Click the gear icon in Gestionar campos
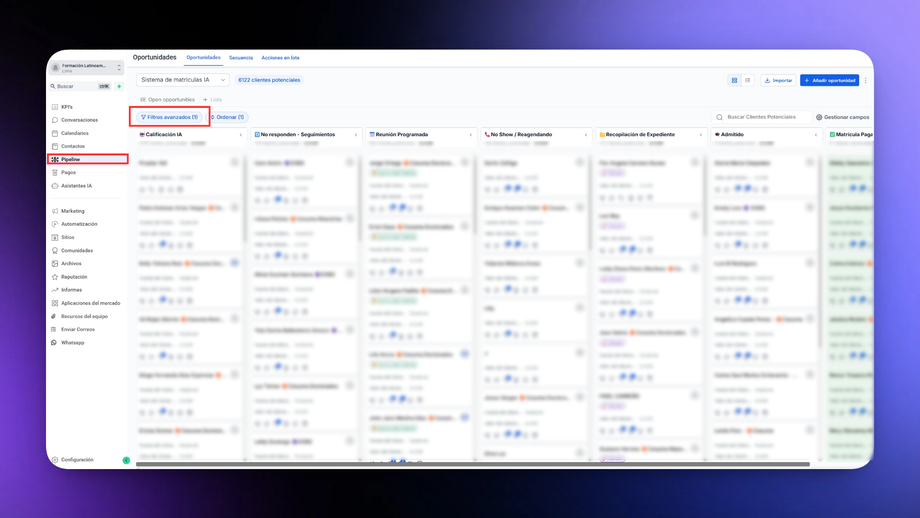This screenshot has height=518, width=920. (819, 117)
